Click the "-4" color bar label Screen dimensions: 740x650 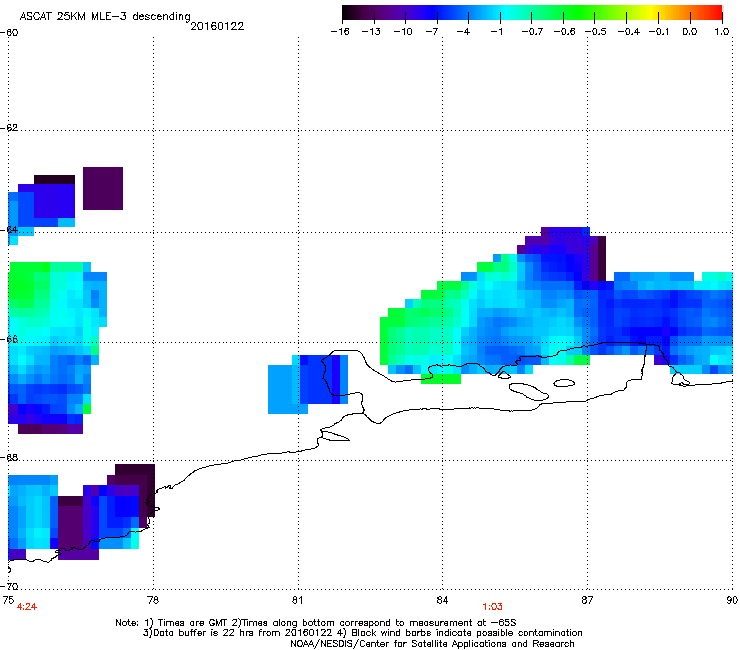point(463,32)
